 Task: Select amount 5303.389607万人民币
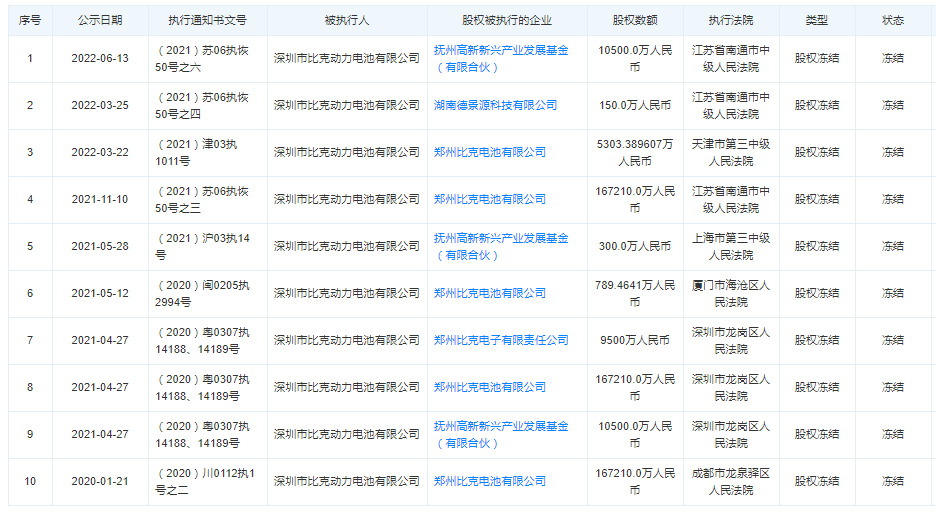(x=635, y=152)
